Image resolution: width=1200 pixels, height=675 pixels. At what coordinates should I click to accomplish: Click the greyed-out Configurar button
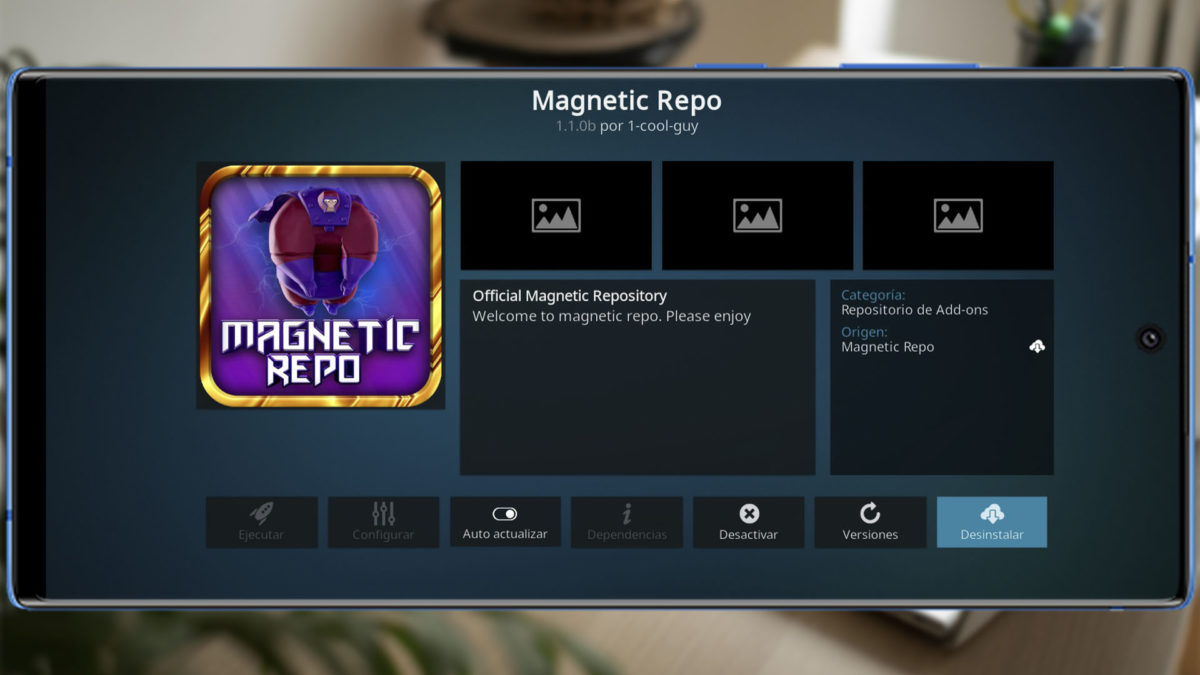click(x=383, y=522)
